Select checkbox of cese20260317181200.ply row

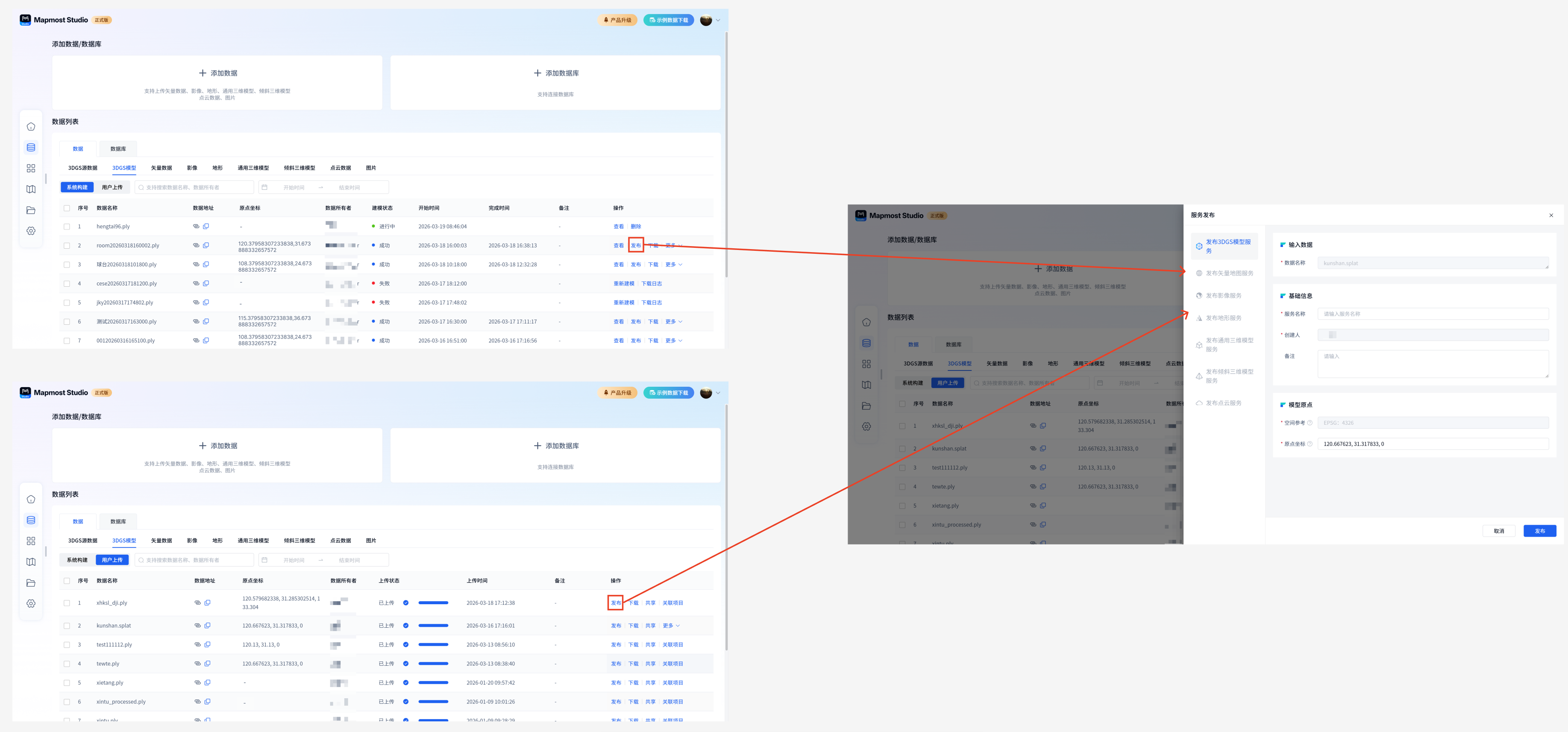[67, 284]
